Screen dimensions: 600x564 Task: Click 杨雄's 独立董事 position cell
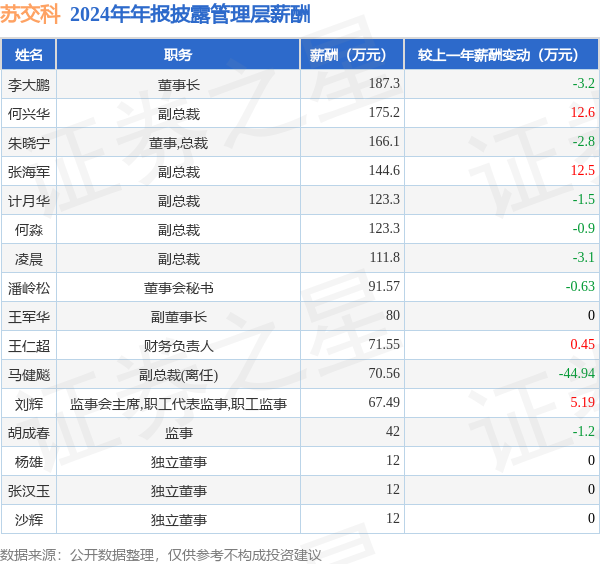(178, 462)
